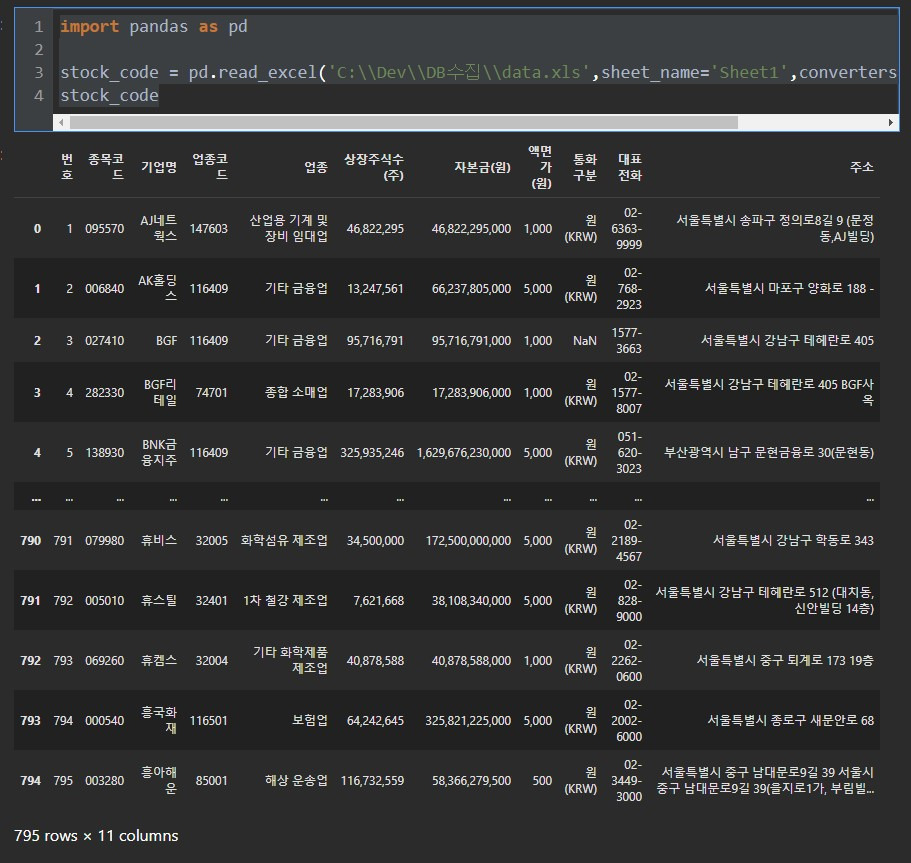Click address 서울특별시 중구 퇴계로 173 19층
Screen dimensions: 911x863
(785, 661)
